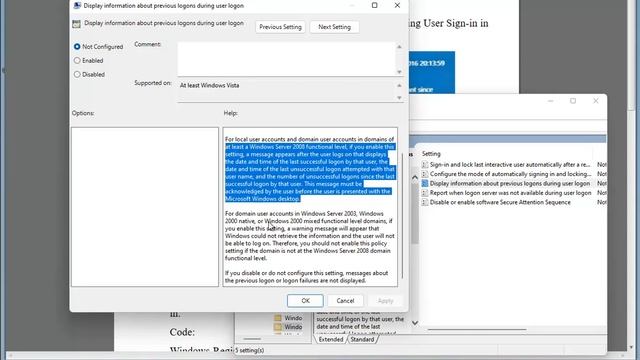Maximize the policy setting dialog
Image resolution: width=640 pixels, height=360 pixels.
point(375,5)
